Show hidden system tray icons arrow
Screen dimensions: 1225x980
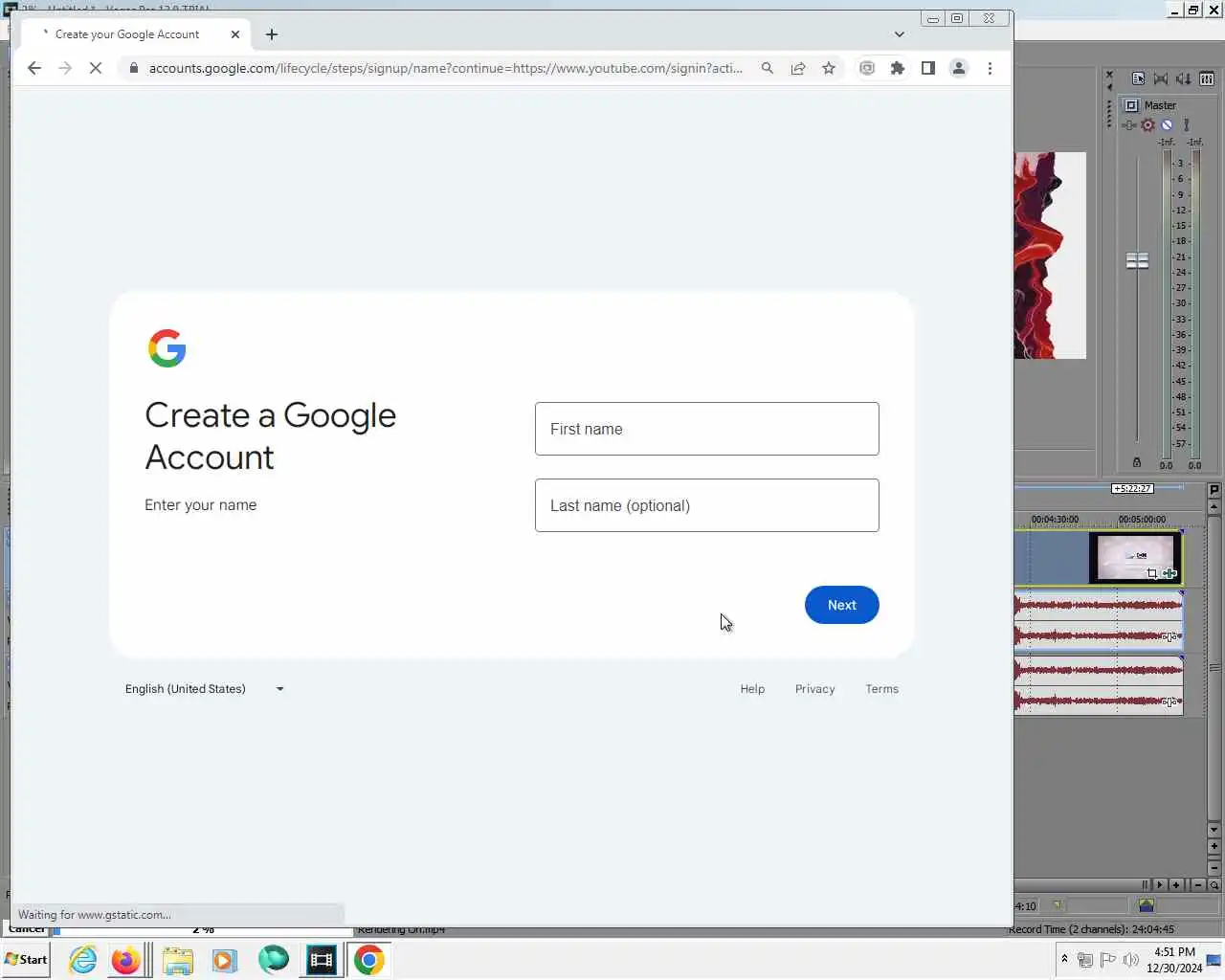(x=1064, y=960)
